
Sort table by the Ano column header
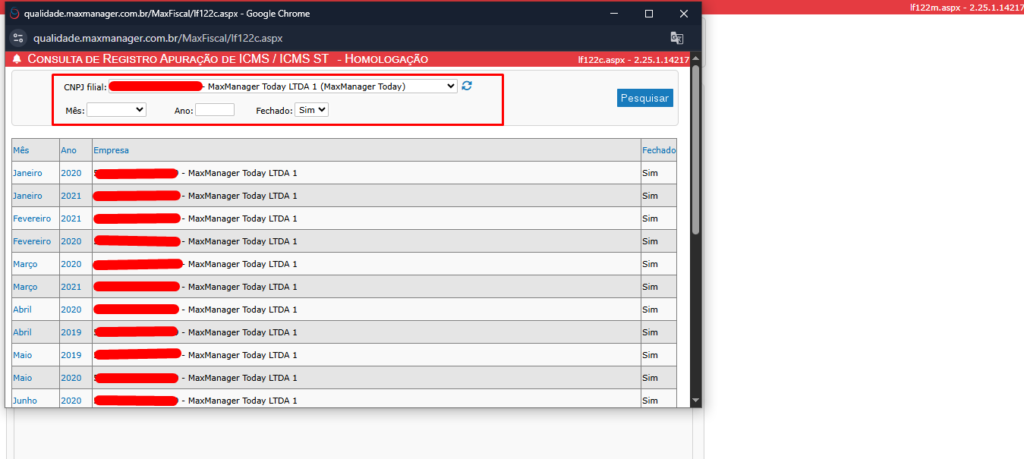pyautogui.click(x=68, y=150)
